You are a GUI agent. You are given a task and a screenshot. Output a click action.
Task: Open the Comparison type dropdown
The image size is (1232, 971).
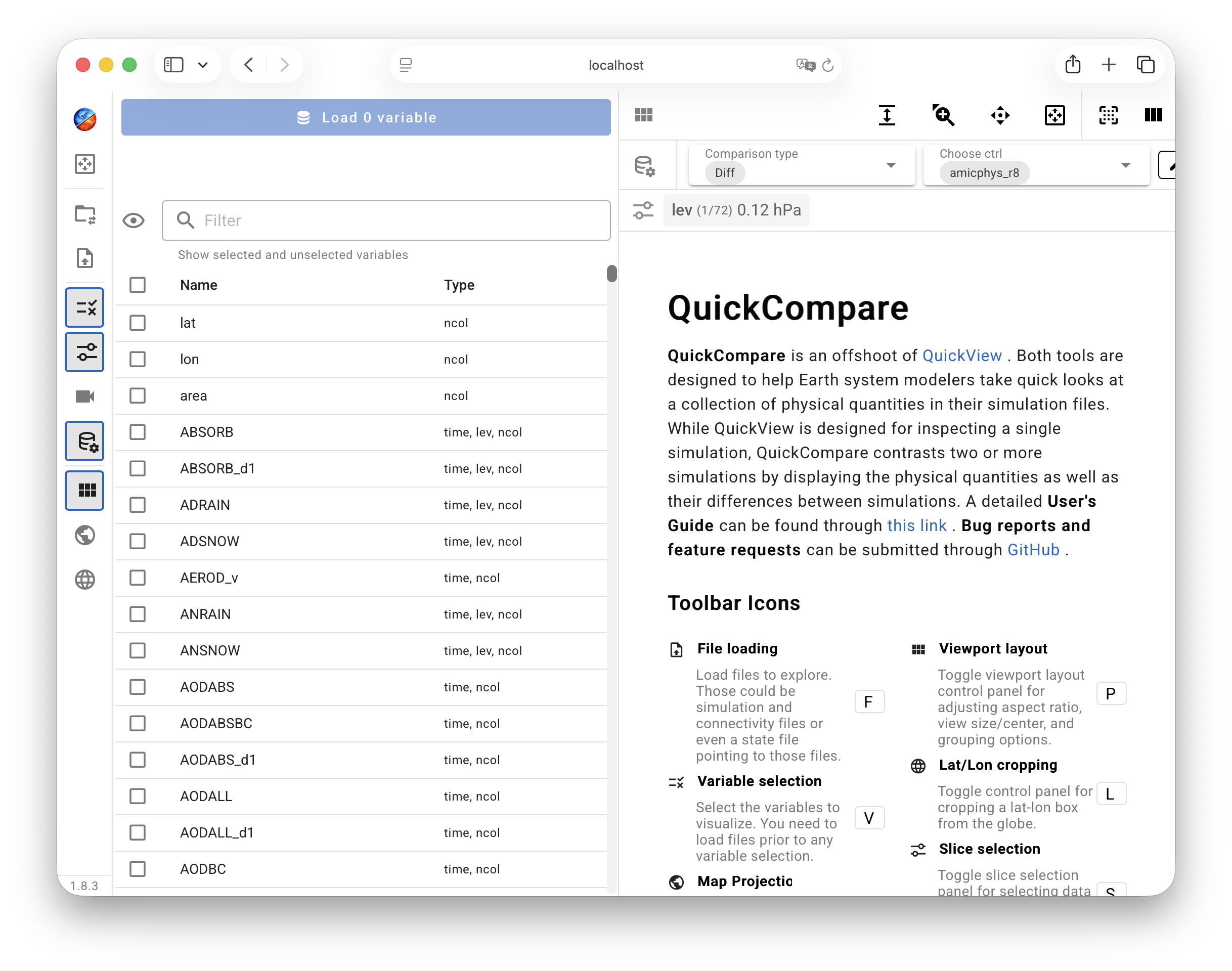[x=802, y=165]
